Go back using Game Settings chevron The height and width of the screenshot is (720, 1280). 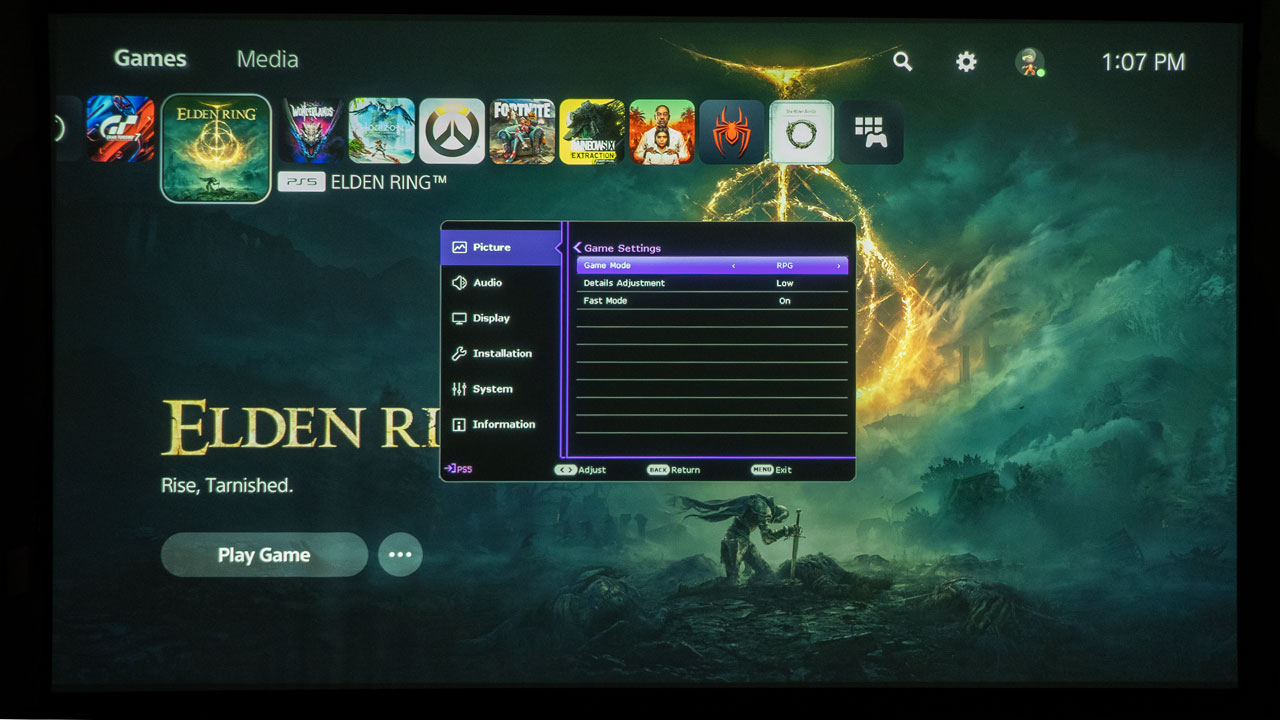(578, 248)
